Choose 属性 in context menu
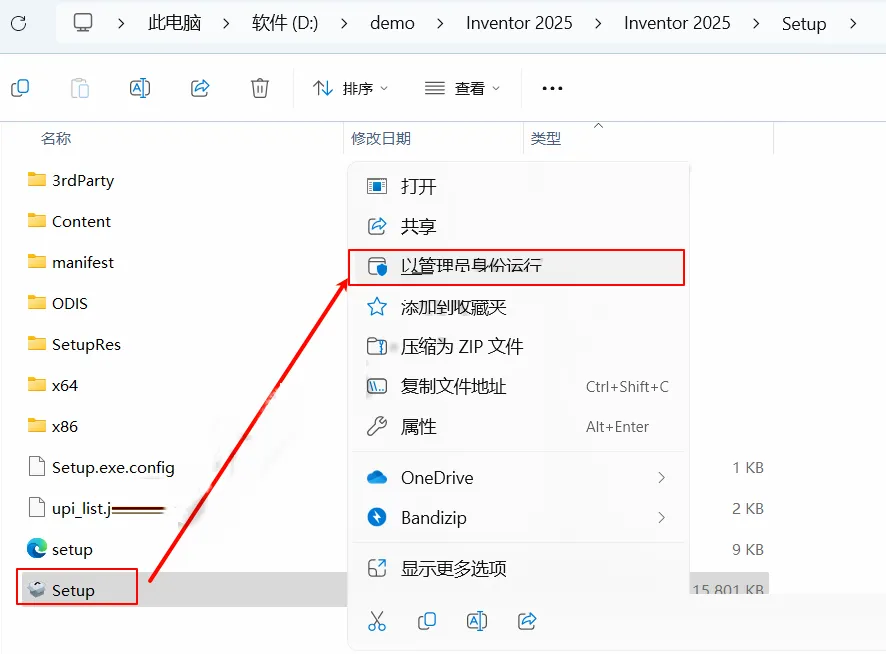 coord(518,427)
